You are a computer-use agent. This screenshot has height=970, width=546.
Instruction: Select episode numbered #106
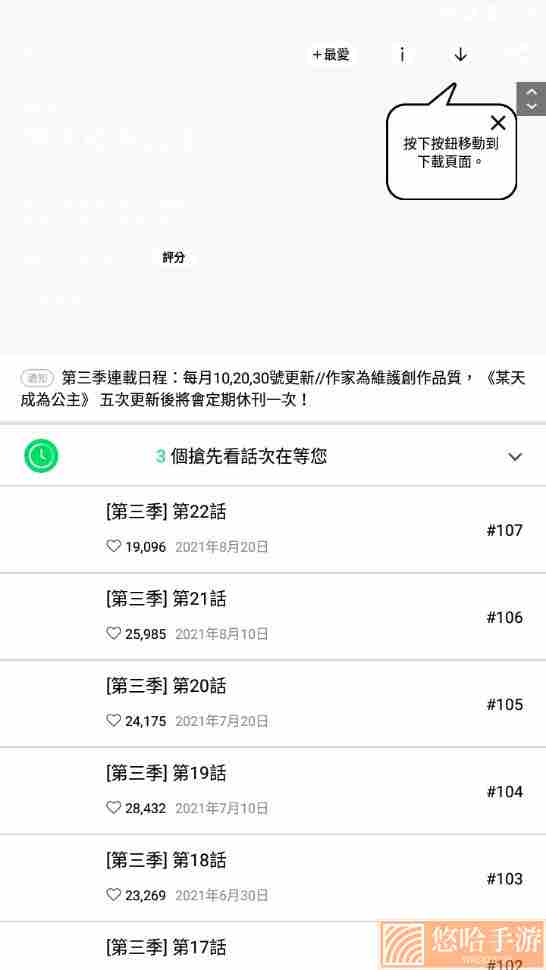[505, 617]
